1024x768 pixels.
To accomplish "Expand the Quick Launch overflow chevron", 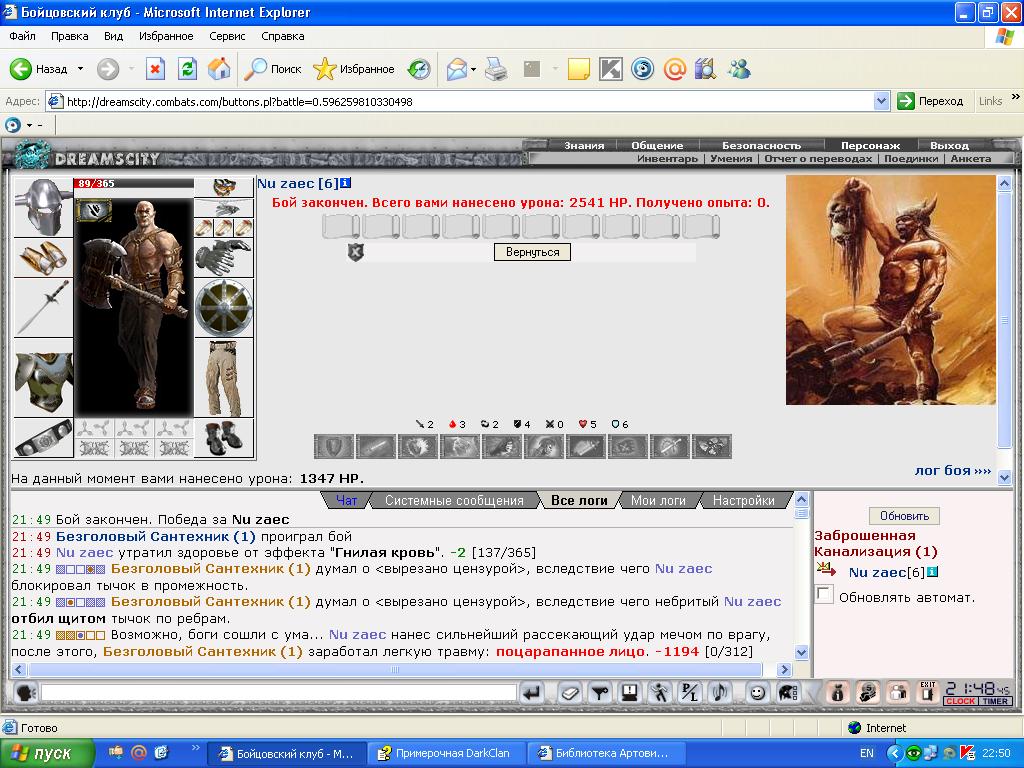I will [195, 748].
